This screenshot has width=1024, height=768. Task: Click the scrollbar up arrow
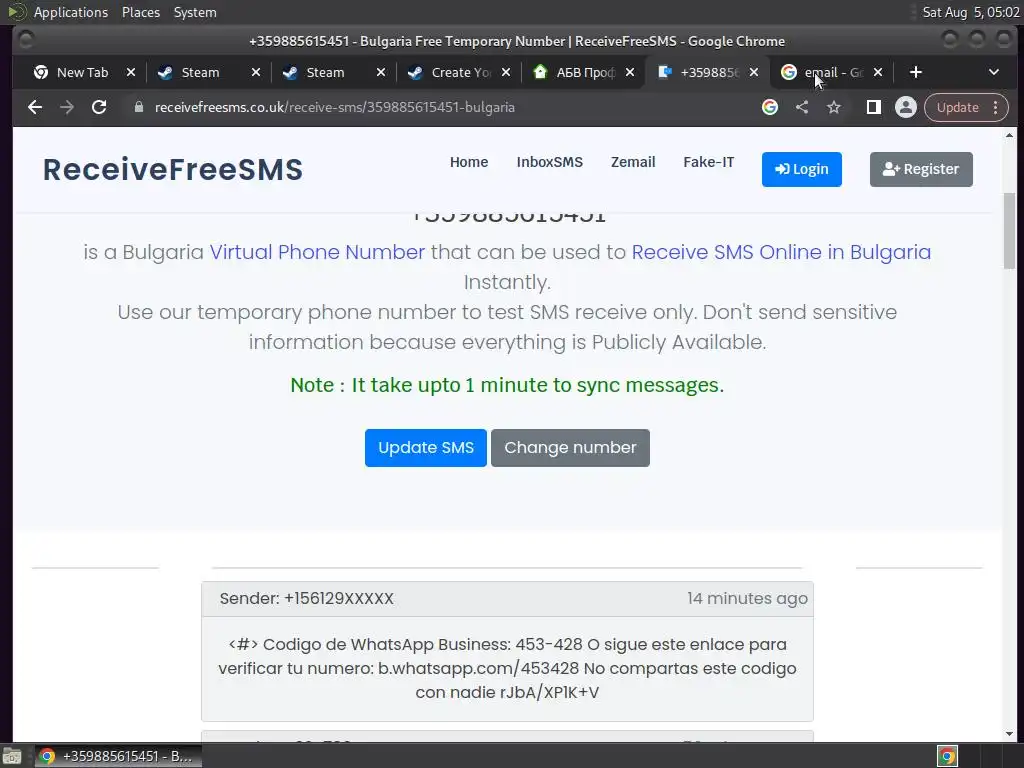1009,135
